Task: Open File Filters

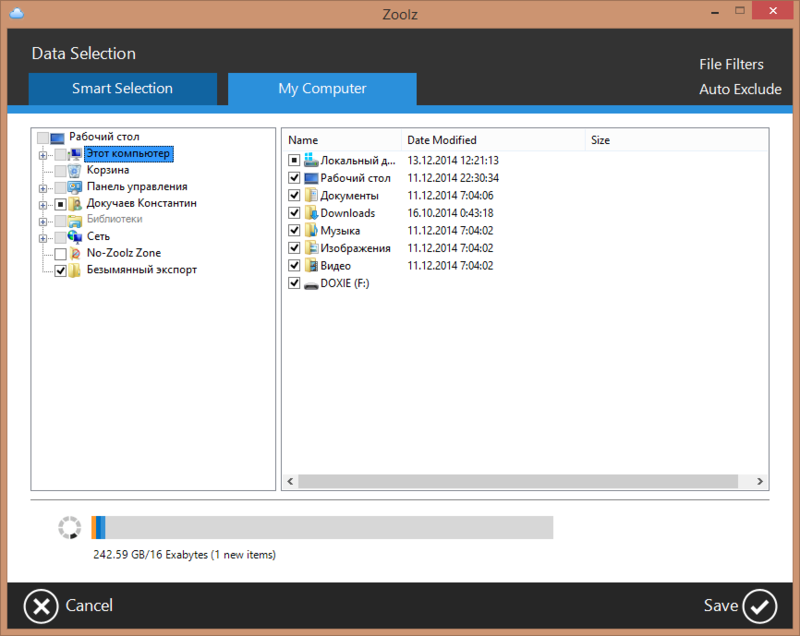Action: (731, 64)
